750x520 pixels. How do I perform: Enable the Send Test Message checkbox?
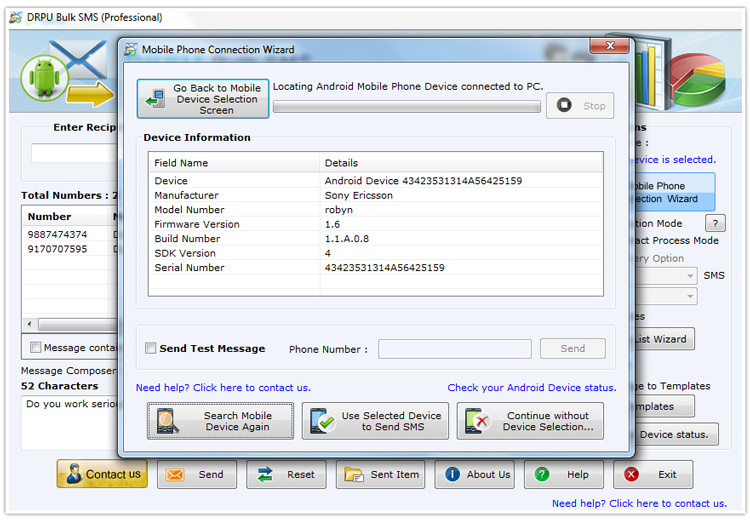point(150,348)
